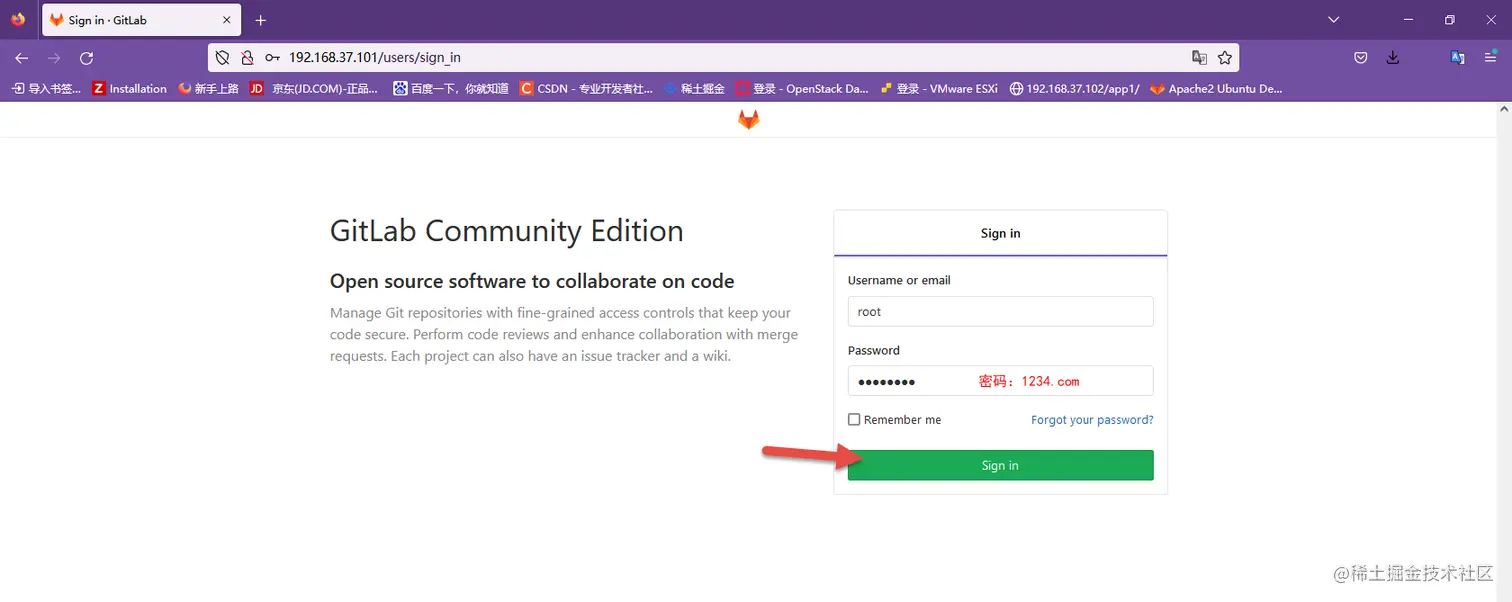Click the translation extension icon in the toolbar
The image size is (1512, 602).
1458,58
